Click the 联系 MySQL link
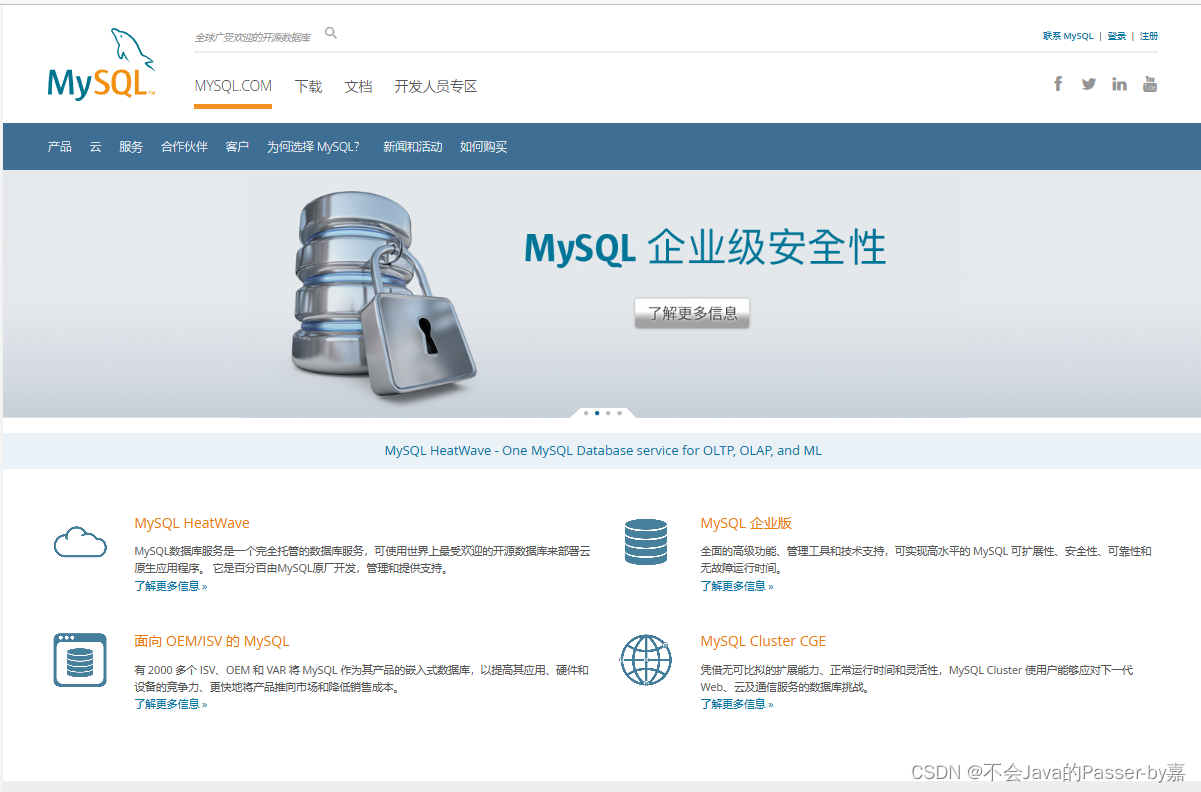This screenshot has width=1201, height=792. [1068, 36]
